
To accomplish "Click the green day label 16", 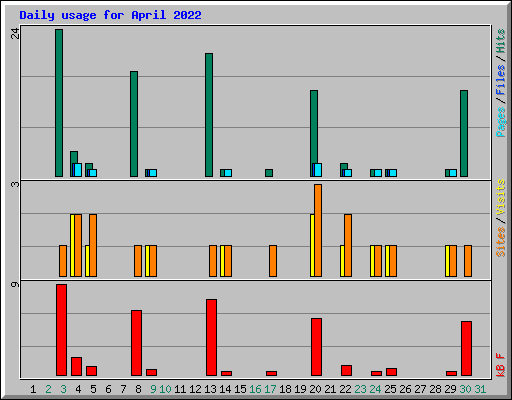I will coord(255,389).
